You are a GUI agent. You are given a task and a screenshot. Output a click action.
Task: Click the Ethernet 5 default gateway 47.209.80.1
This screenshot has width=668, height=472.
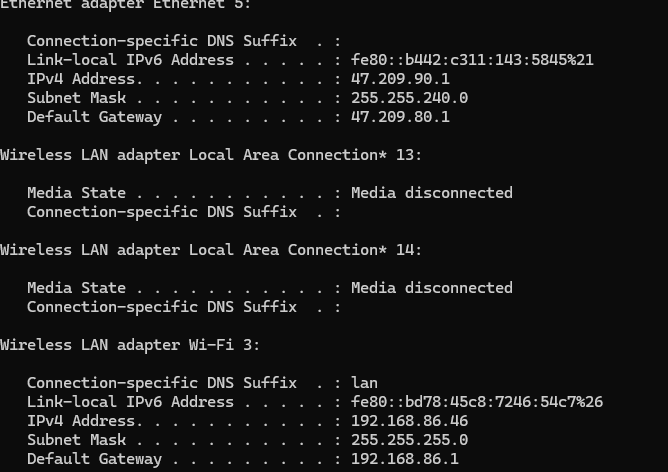click(x=400, y=117)
